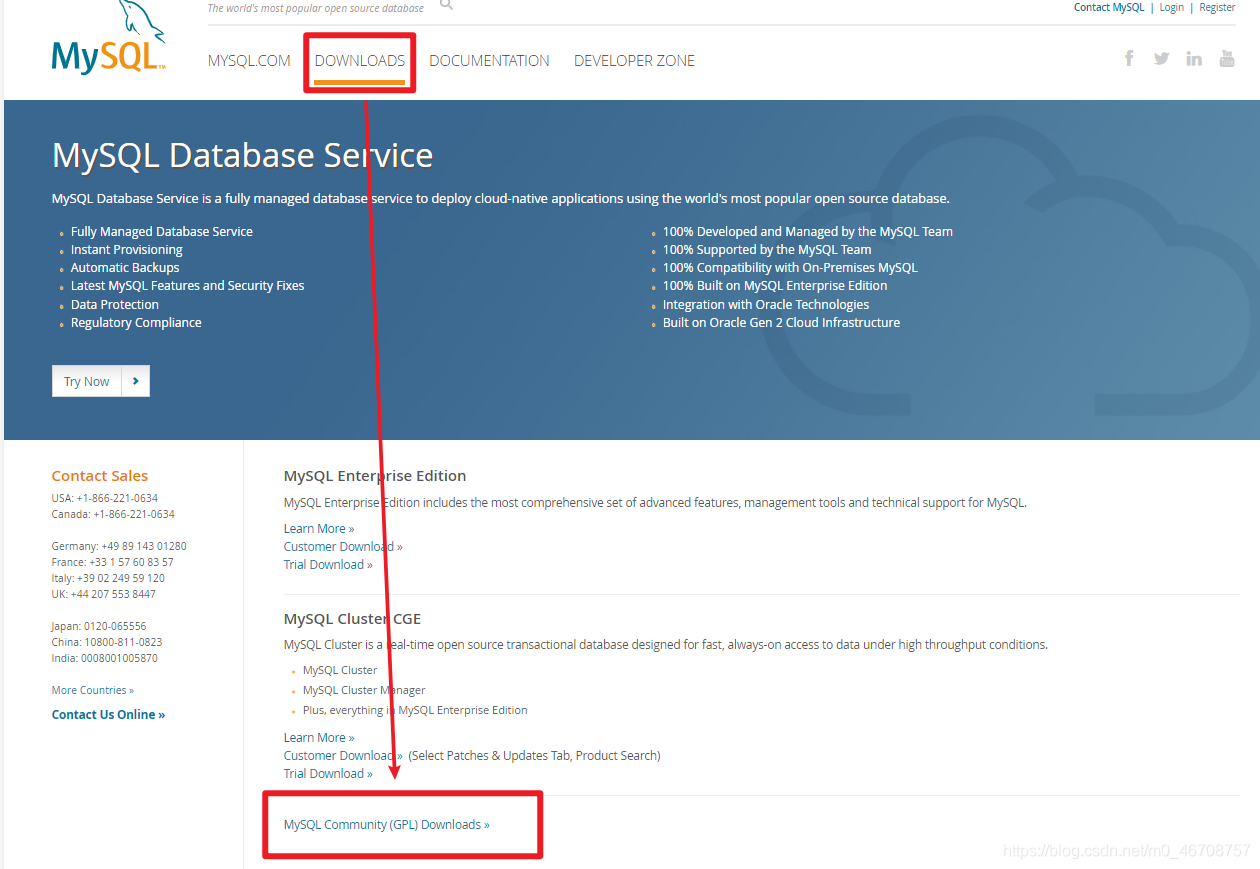Go to MYSQL.COM tab
This screenshot has height=869, width=1260.
pos(249,61)
